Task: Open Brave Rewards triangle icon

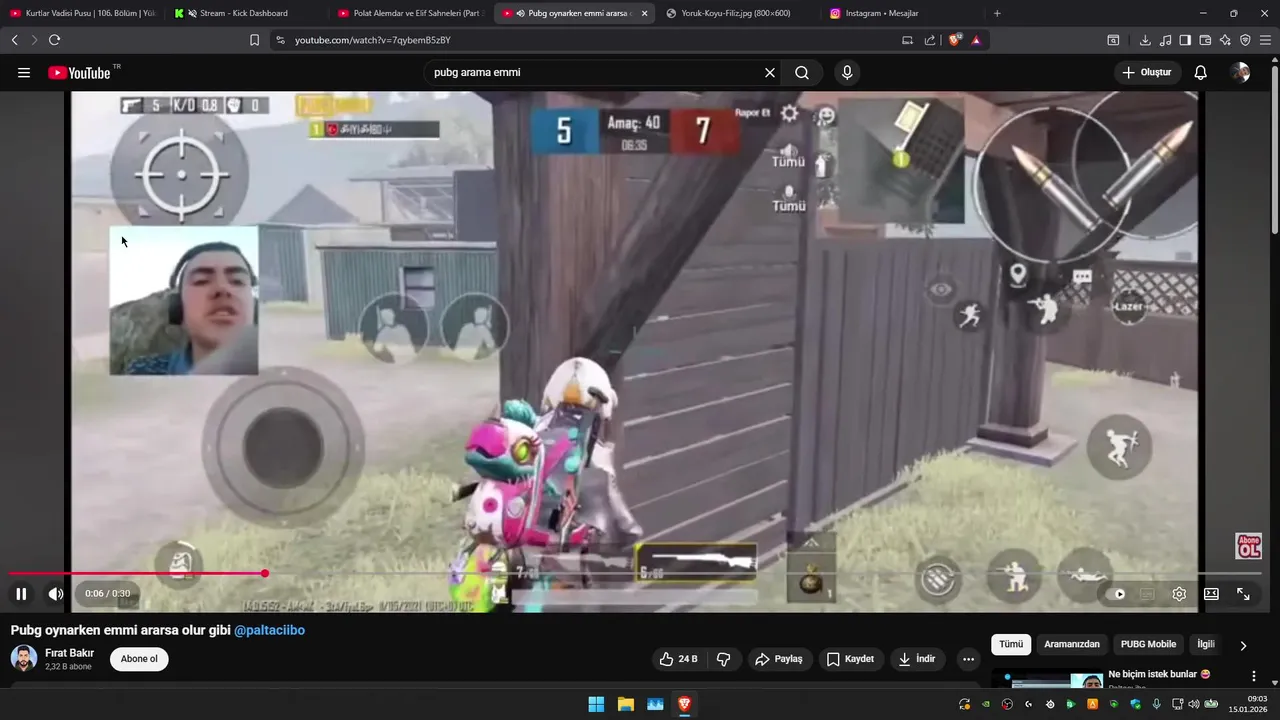Action: coord(975,40)
